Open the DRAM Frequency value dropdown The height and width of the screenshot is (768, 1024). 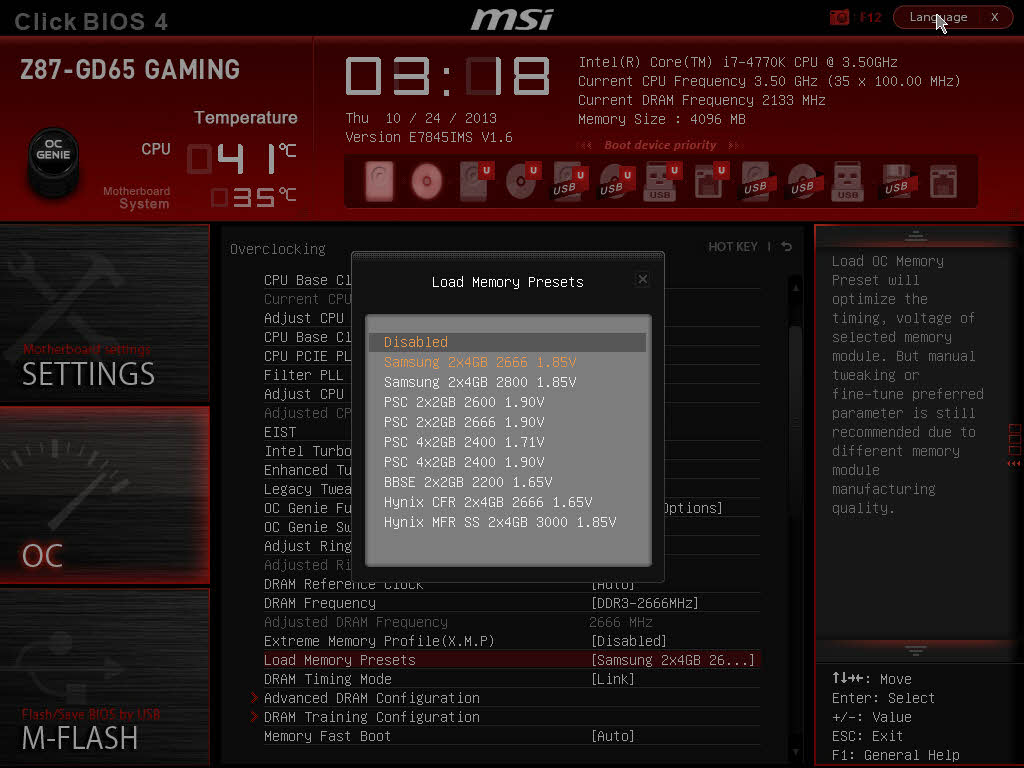point(645,603)
